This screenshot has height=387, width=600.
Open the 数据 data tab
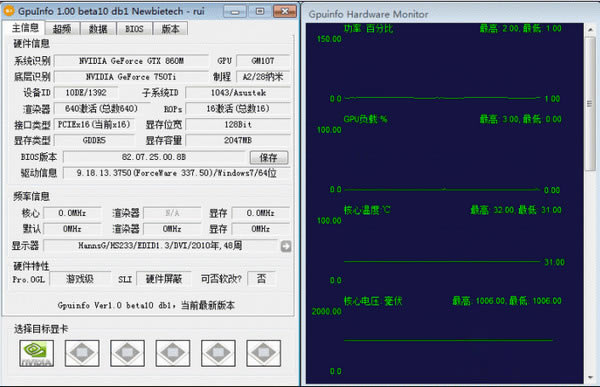point(98,29)
